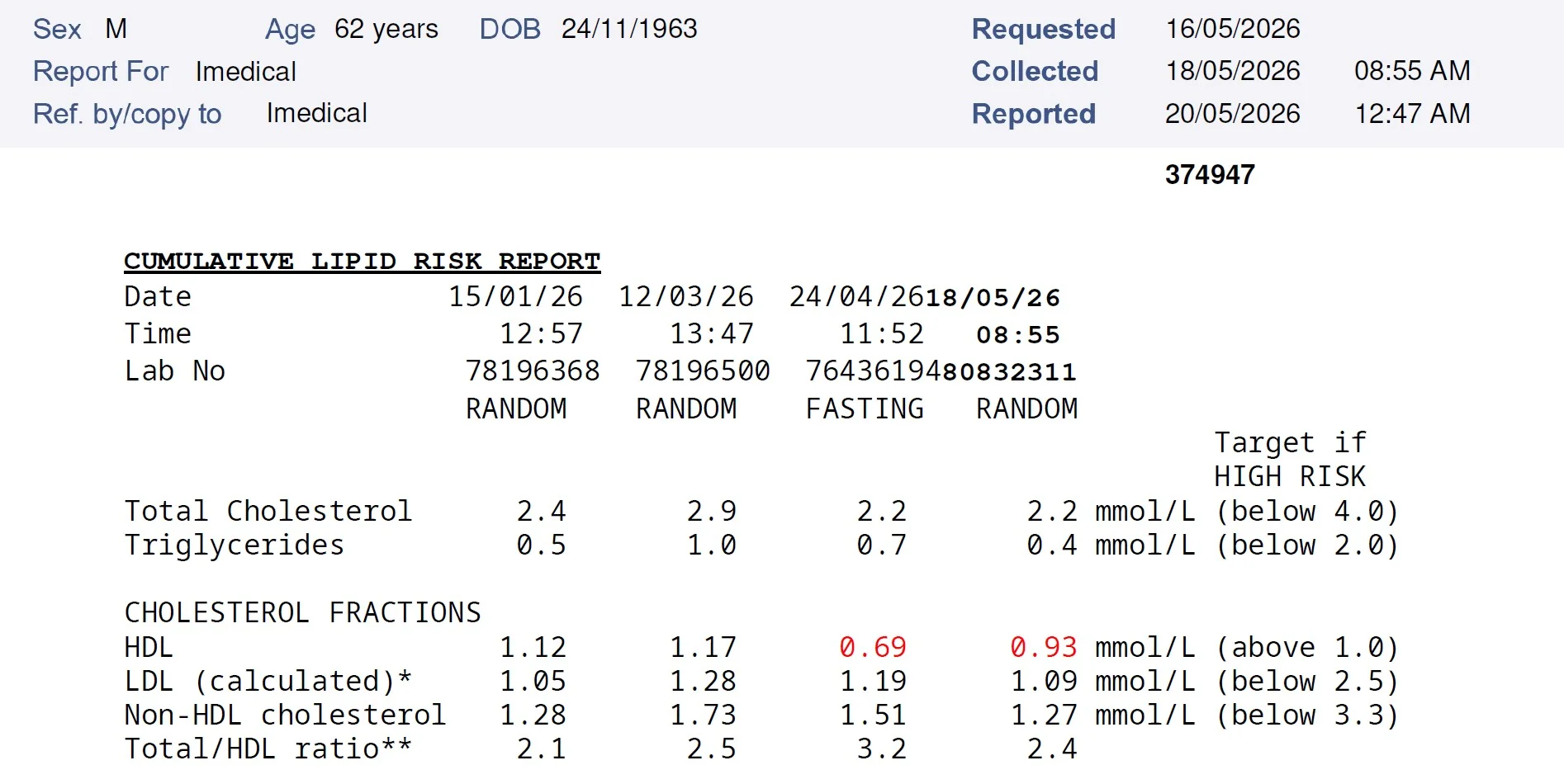Click the 'Non-HDL cholesterol' row label
The width and height of the screenshot is (1564, 784).
[285, 716]
